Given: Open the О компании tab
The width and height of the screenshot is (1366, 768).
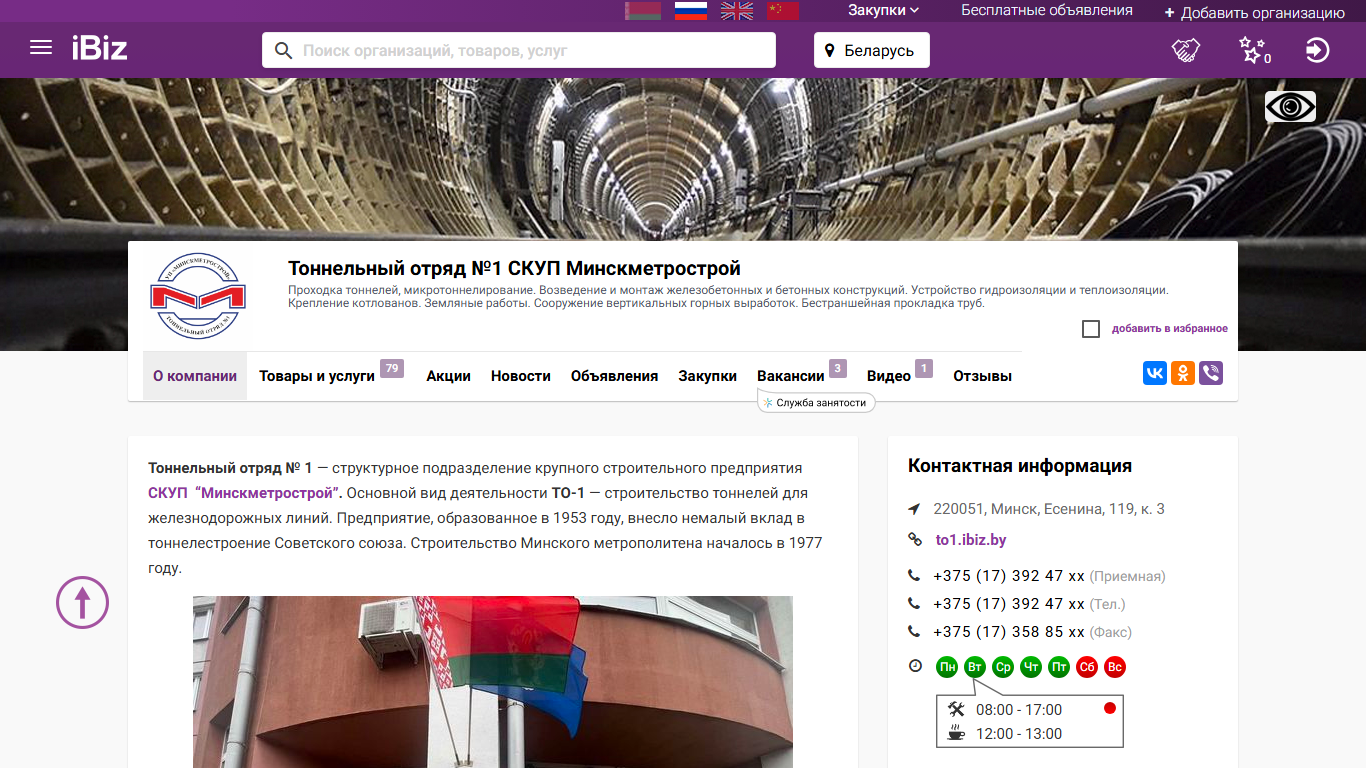Looking at the screenshot, I should click(195, 376).
